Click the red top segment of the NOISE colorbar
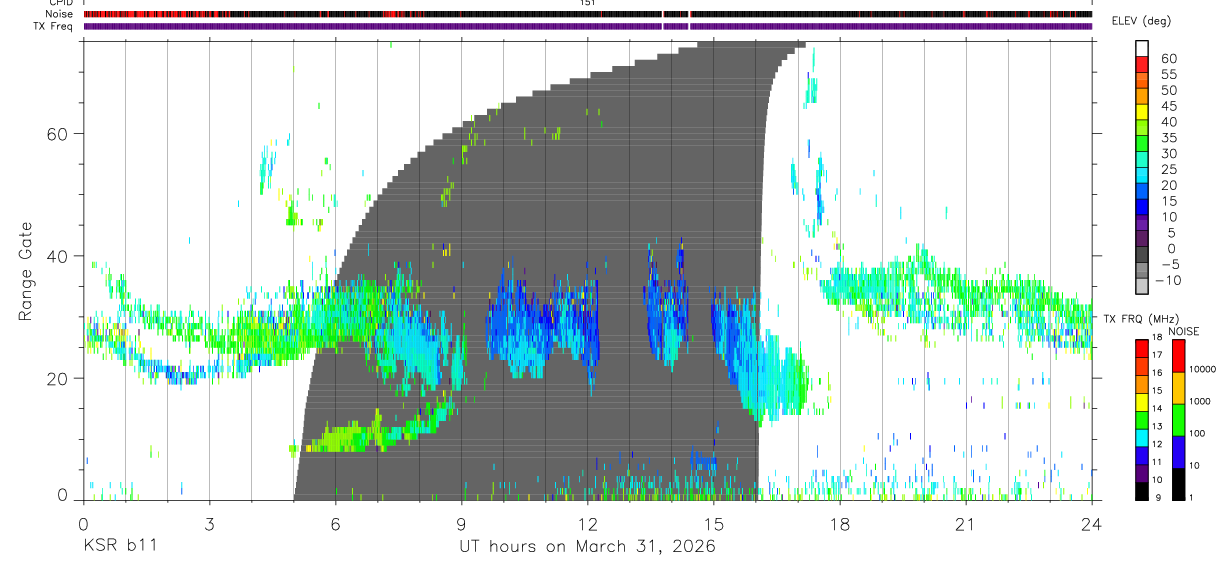This screenshot has width=1228, height=567. (x=1178, y=356)
